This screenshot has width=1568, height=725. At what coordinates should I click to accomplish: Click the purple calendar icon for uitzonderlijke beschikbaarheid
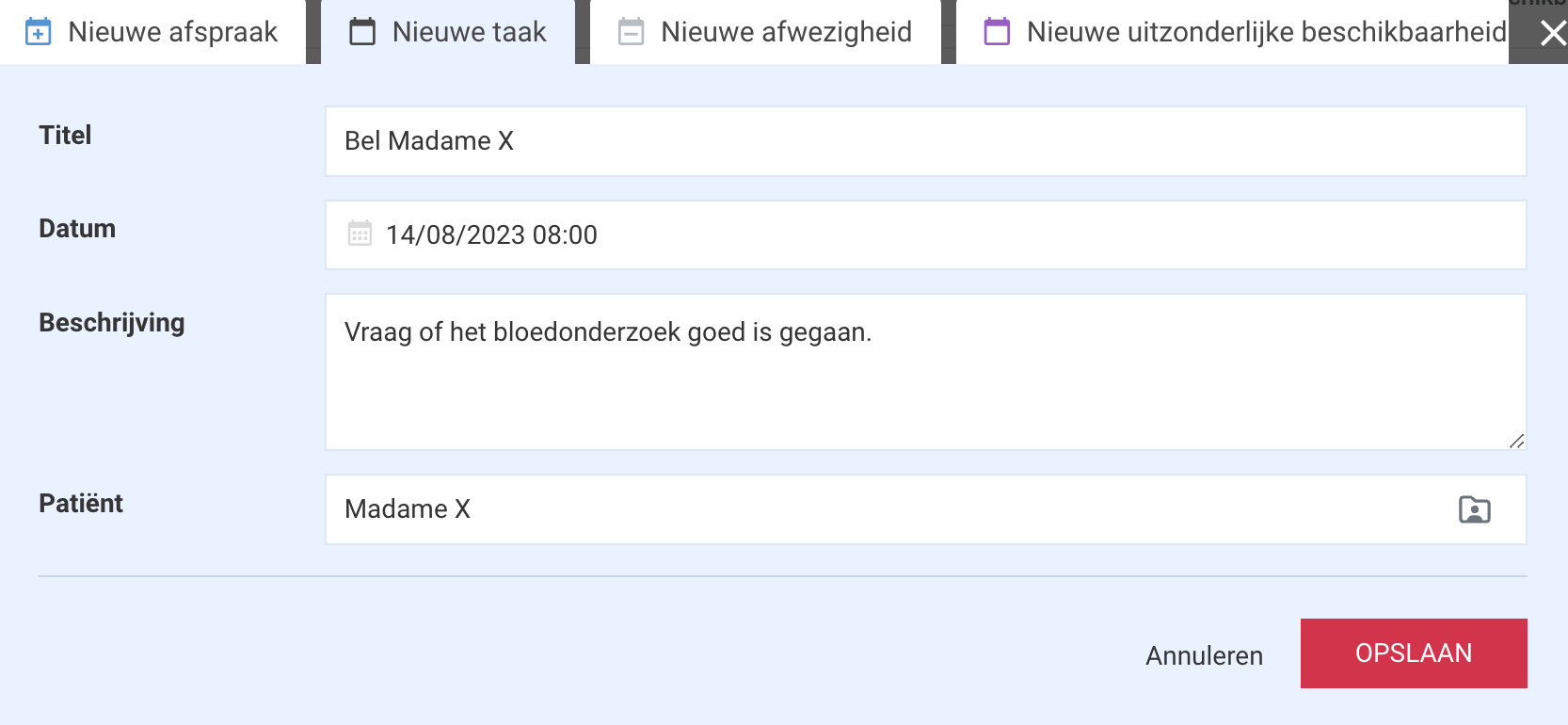(x=997, y=32)
